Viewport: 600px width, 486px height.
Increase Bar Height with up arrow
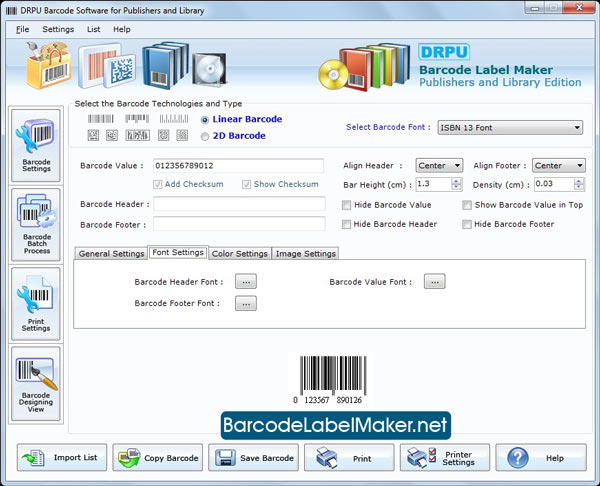click(456, 181)
